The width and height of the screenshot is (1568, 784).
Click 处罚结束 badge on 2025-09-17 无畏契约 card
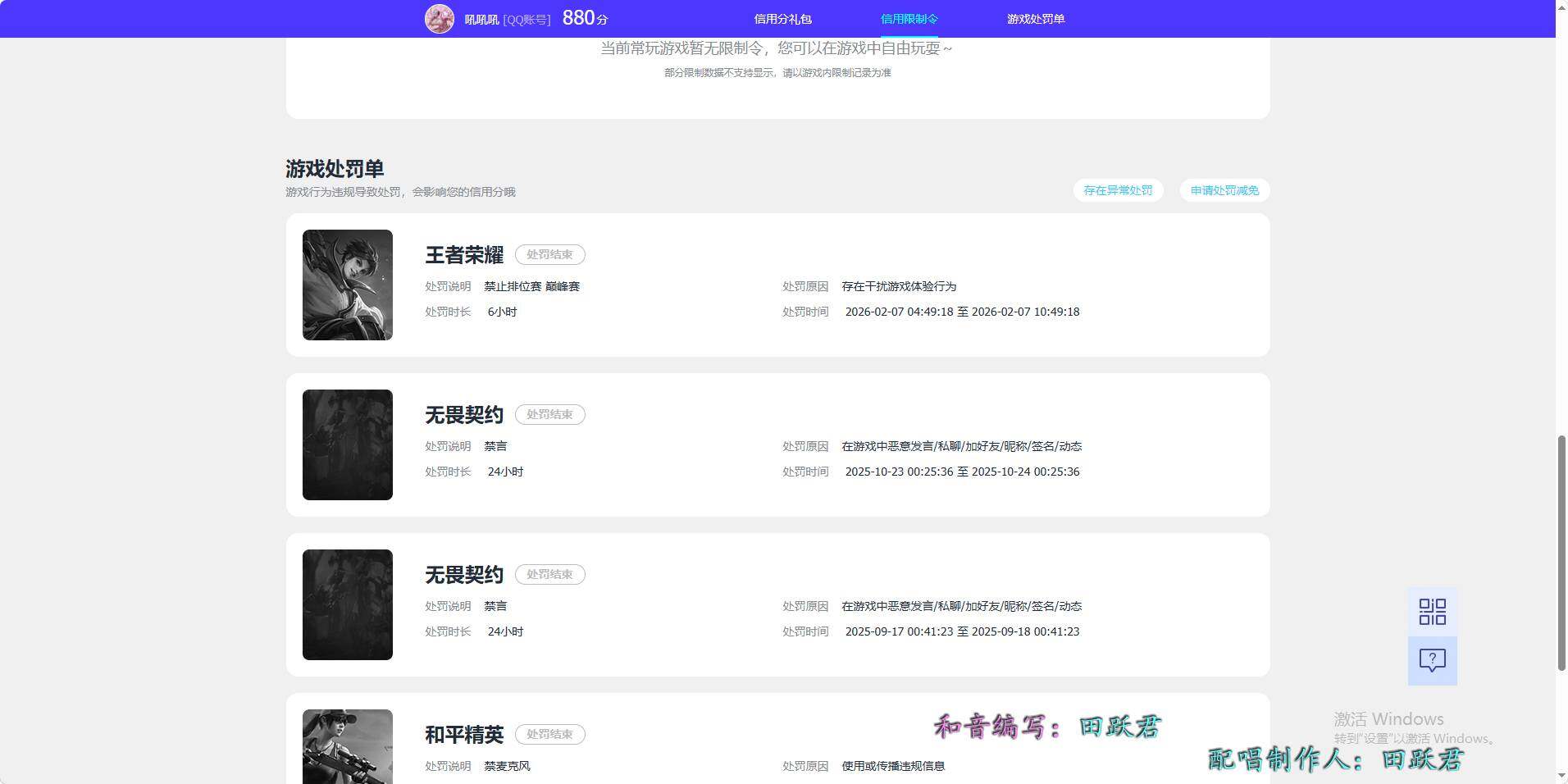549,574
